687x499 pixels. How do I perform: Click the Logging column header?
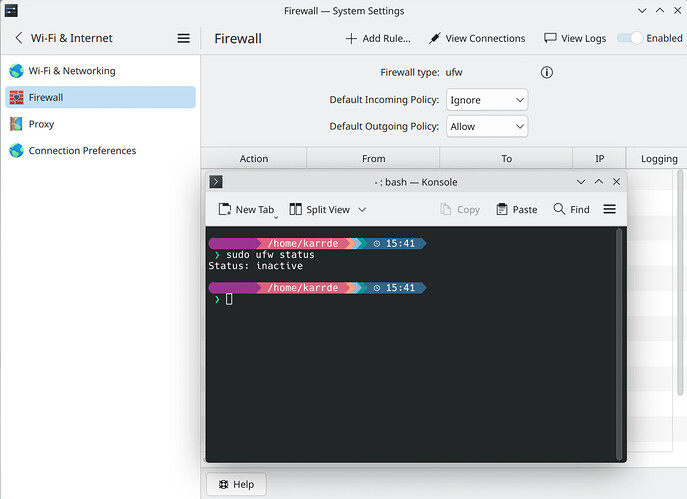659,159
